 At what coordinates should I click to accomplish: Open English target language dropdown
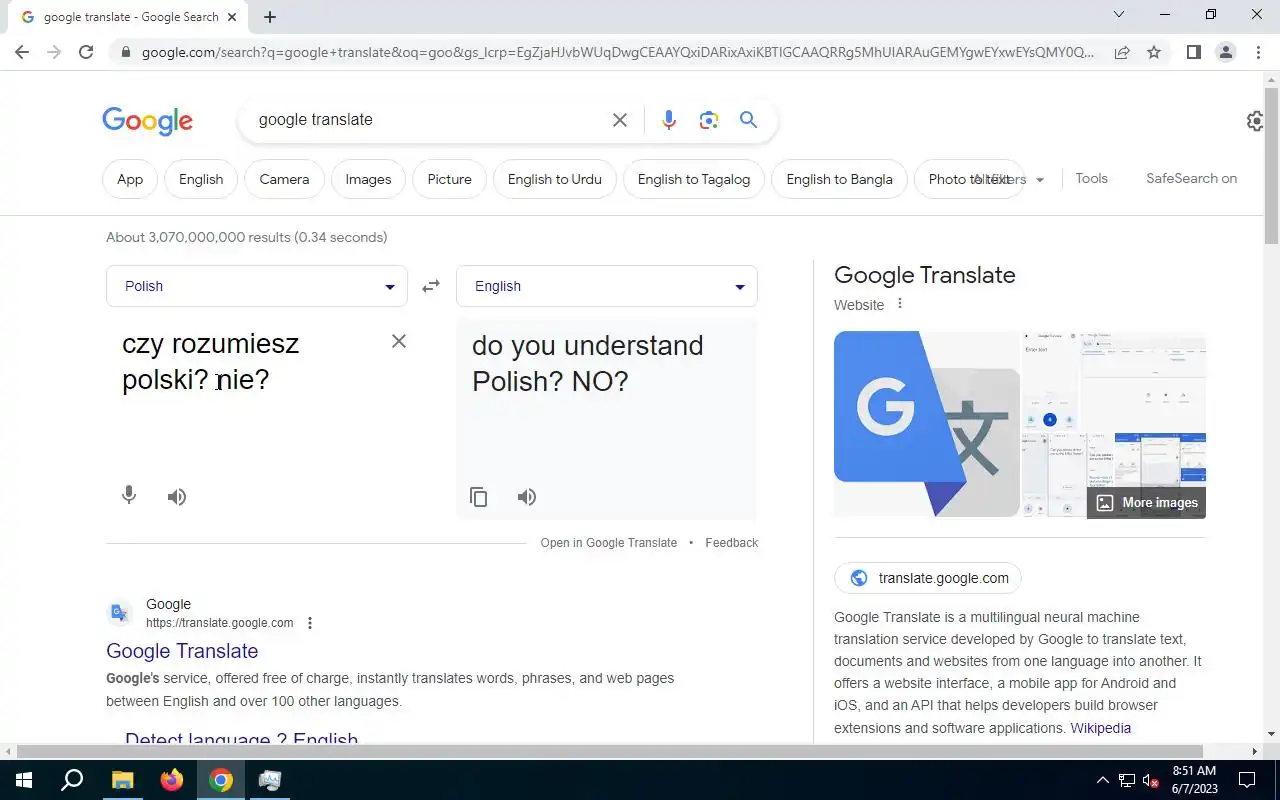(607, 286)
